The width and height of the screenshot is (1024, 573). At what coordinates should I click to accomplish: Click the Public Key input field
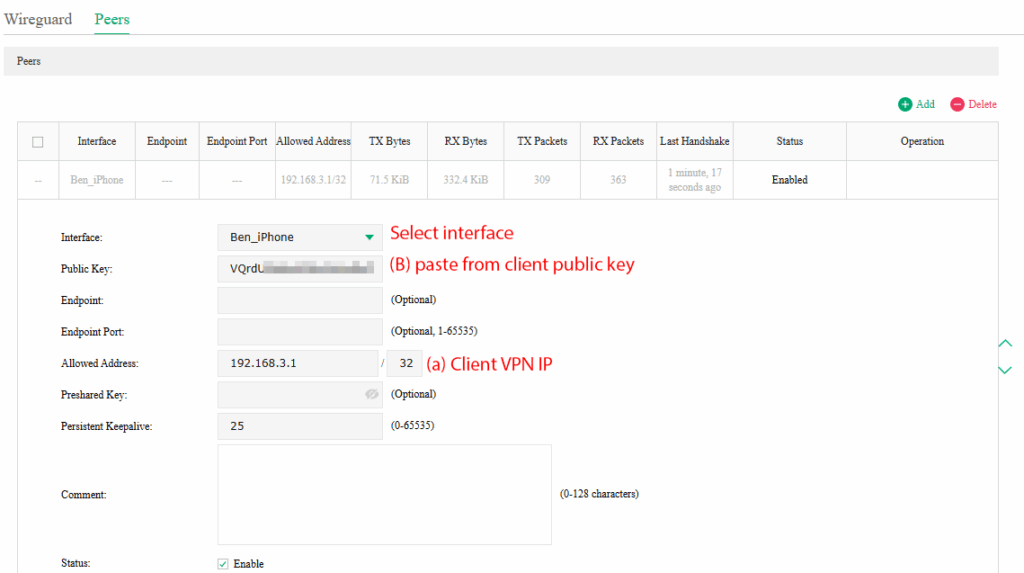tap(297, 268)
